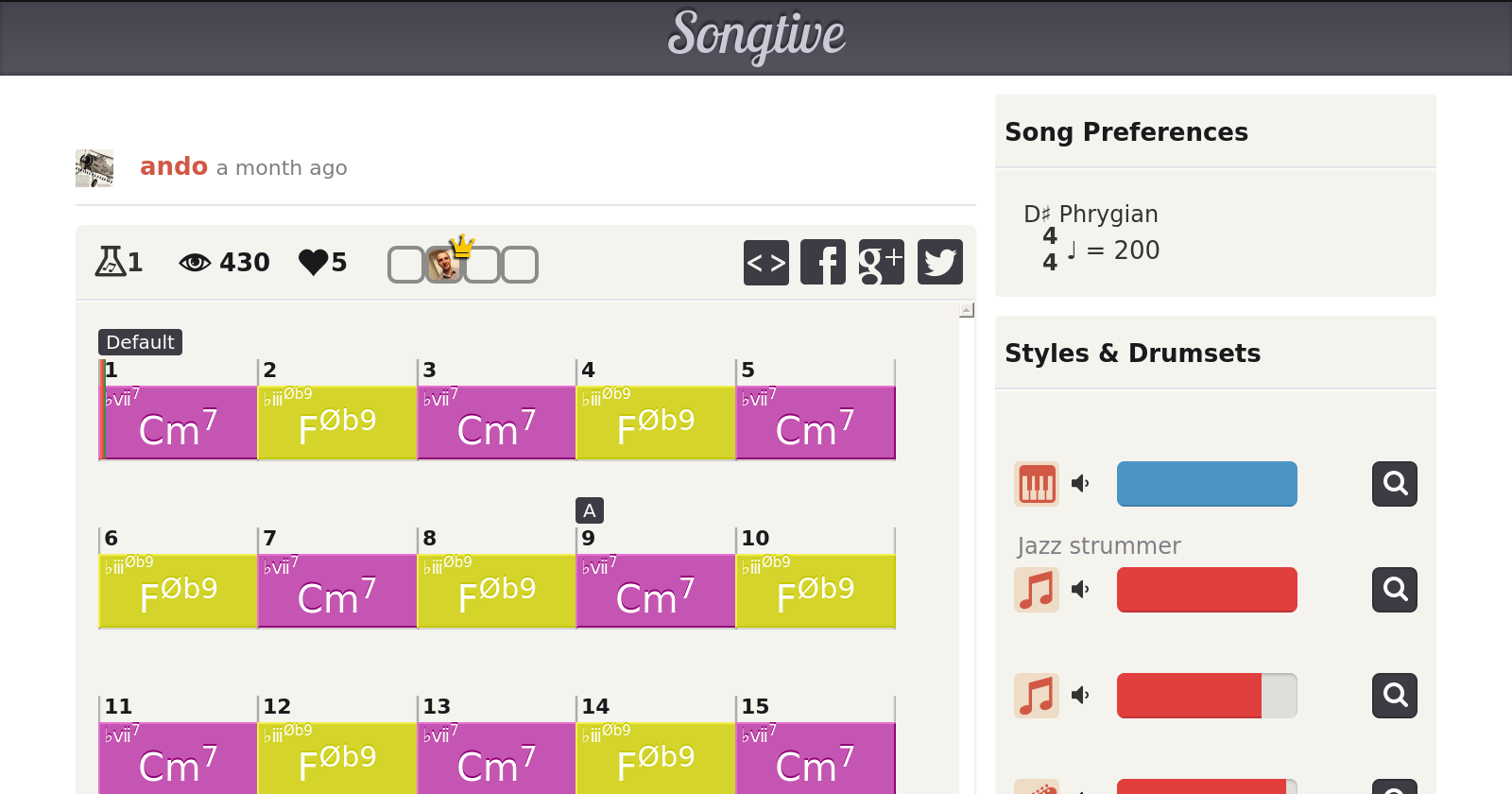Select the F chord in bar 8
Screen dimensions: 1512x794
[496, 591]
